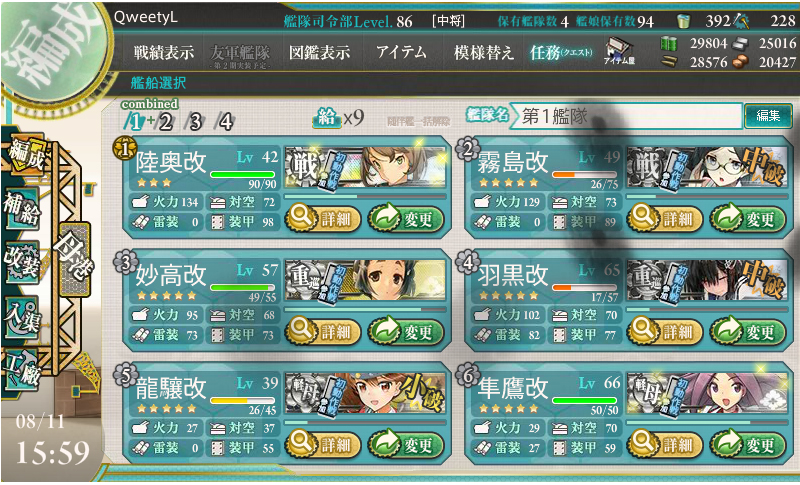Open the 工廠 factory sidebar icon
Image resolution: width=800 pixels, height=485 pixels.
tap(22, 369)
